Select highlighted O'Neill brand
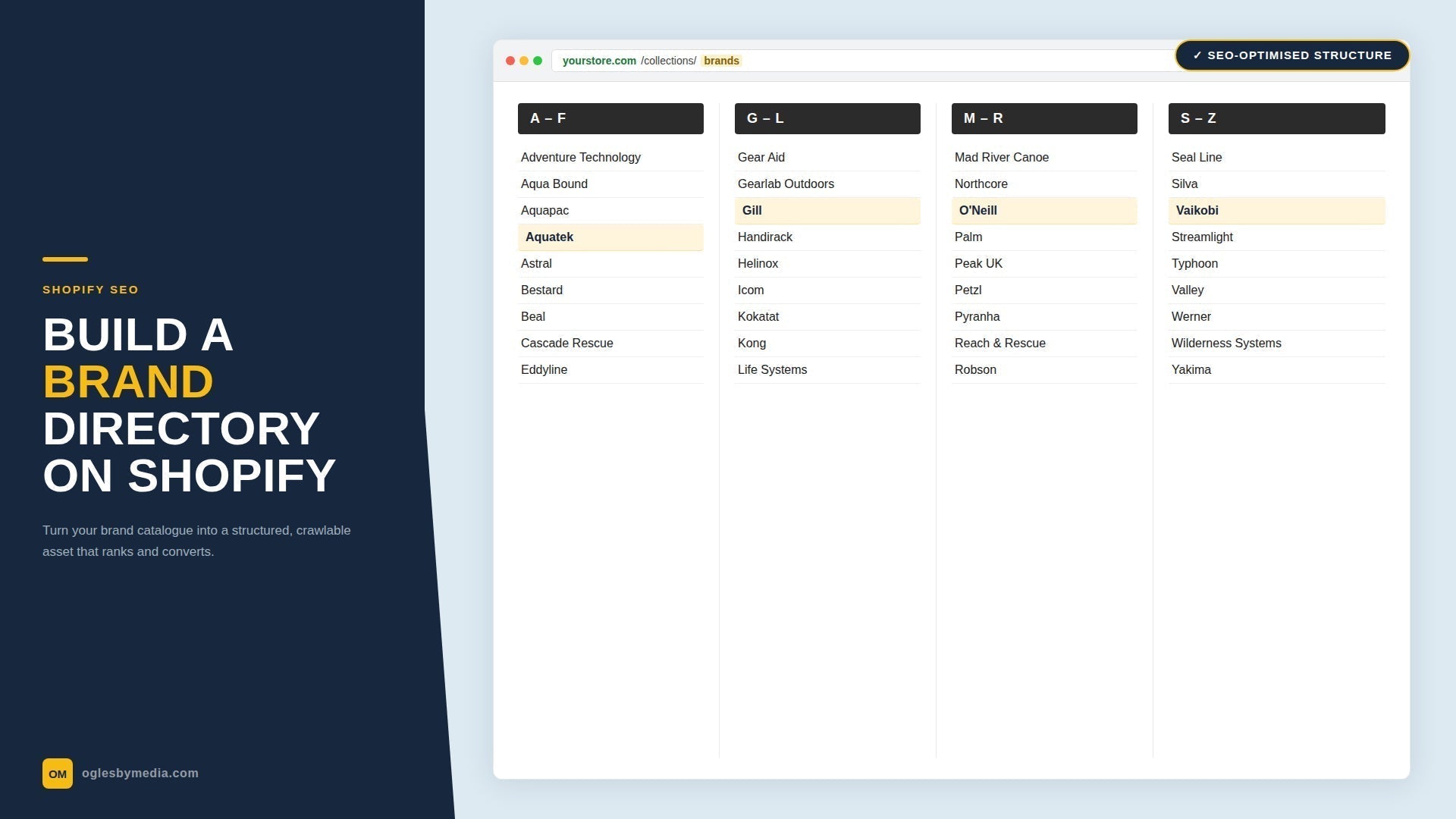The height and width of the screenshot is (819, 1456). click(1044, 211)
